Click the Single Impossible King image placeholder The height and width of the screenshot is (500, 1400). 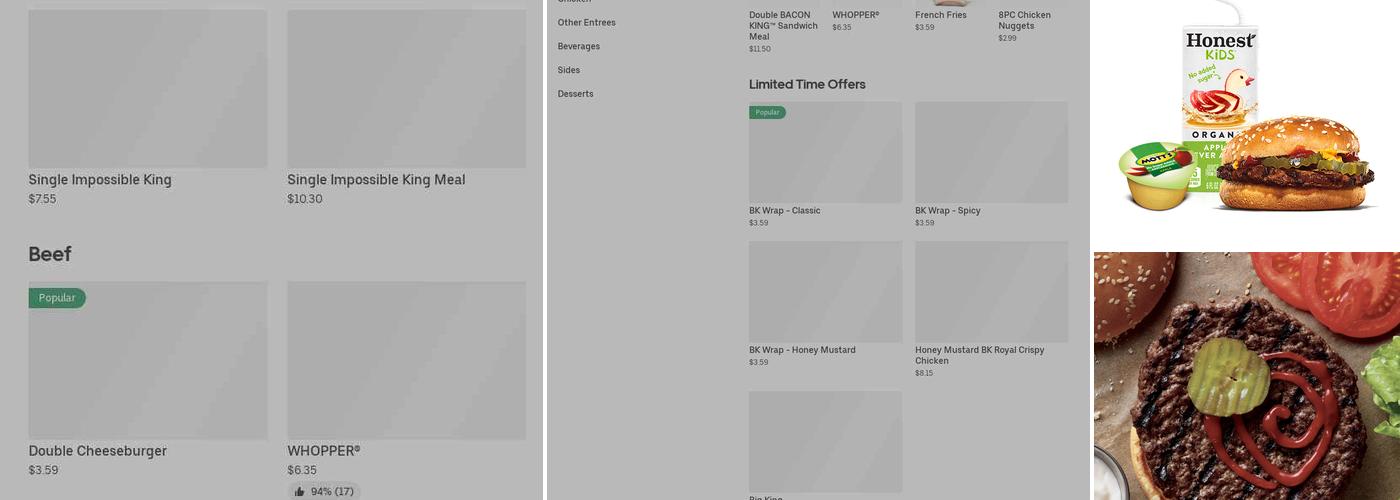tap(148, 89)
